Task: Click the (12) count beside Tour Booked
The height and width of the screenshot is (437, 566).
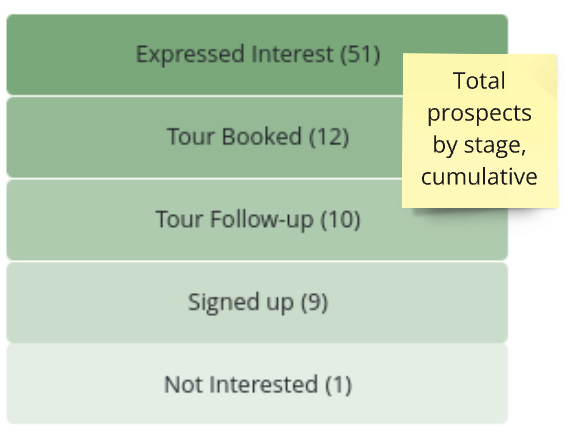Action: (329, 137)
